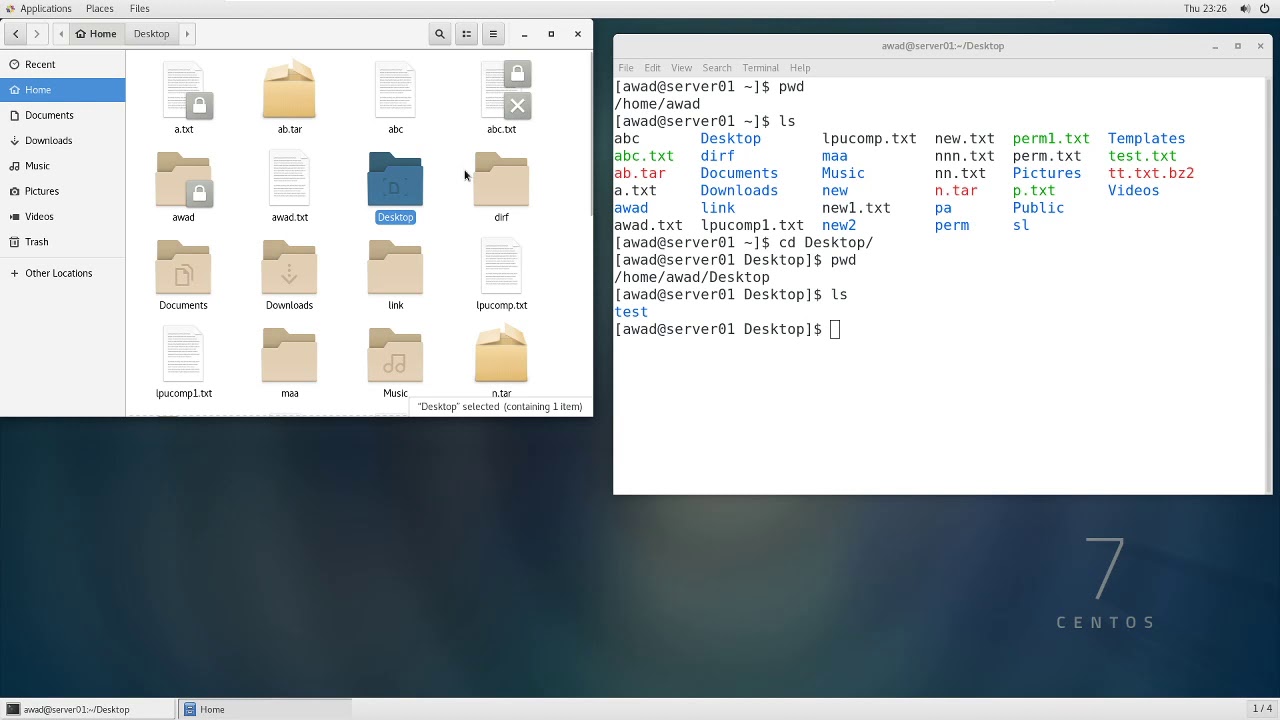The image size is (1280, 720).
Task: Open the Terminal window's View menu
Action: 681,68
